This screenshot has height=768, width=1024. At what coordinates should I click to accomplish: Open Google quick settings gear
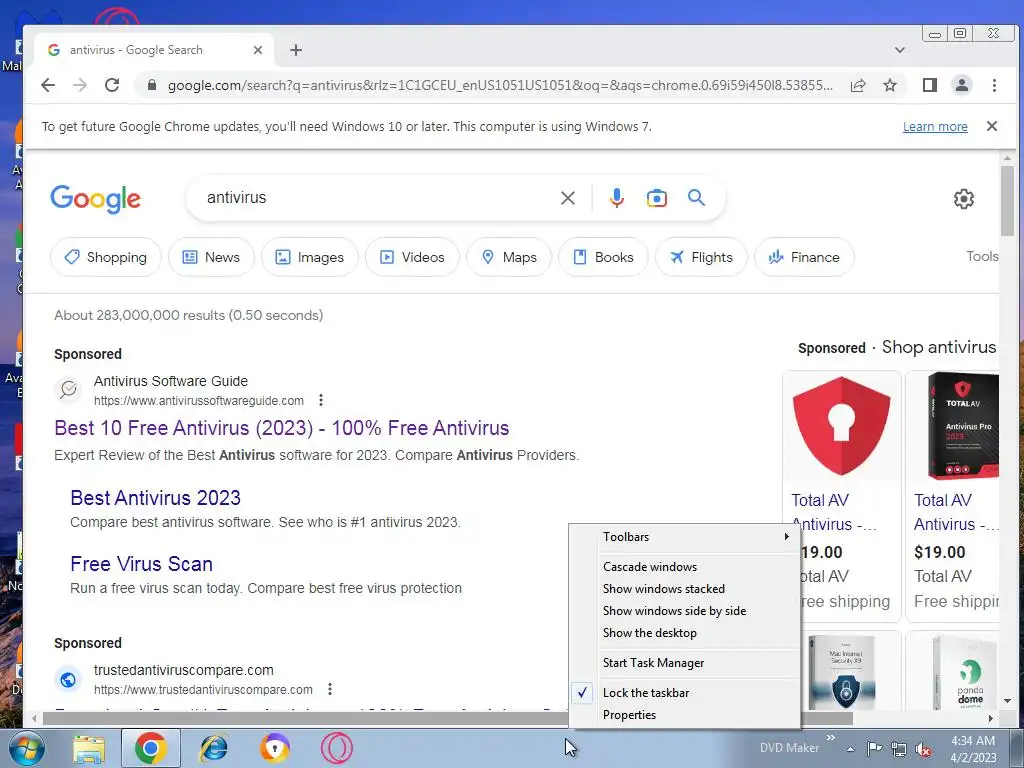click(963, 199)
